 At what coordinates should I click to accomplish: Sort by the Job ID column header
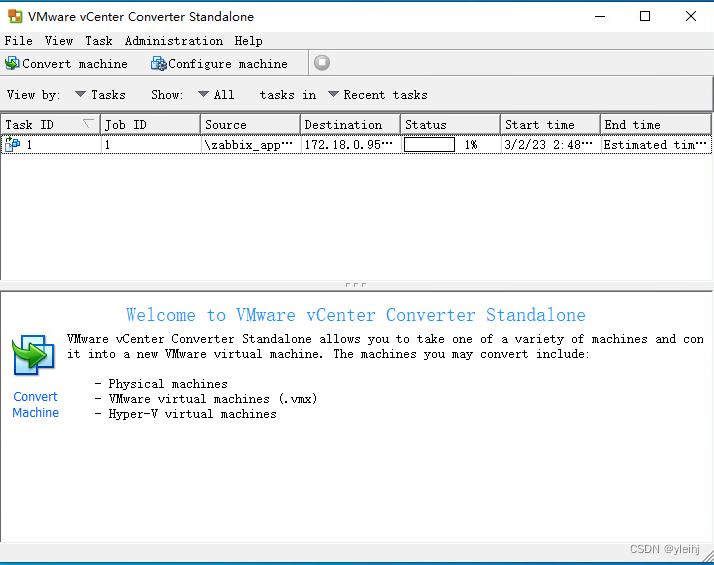[x=150, y=125]
